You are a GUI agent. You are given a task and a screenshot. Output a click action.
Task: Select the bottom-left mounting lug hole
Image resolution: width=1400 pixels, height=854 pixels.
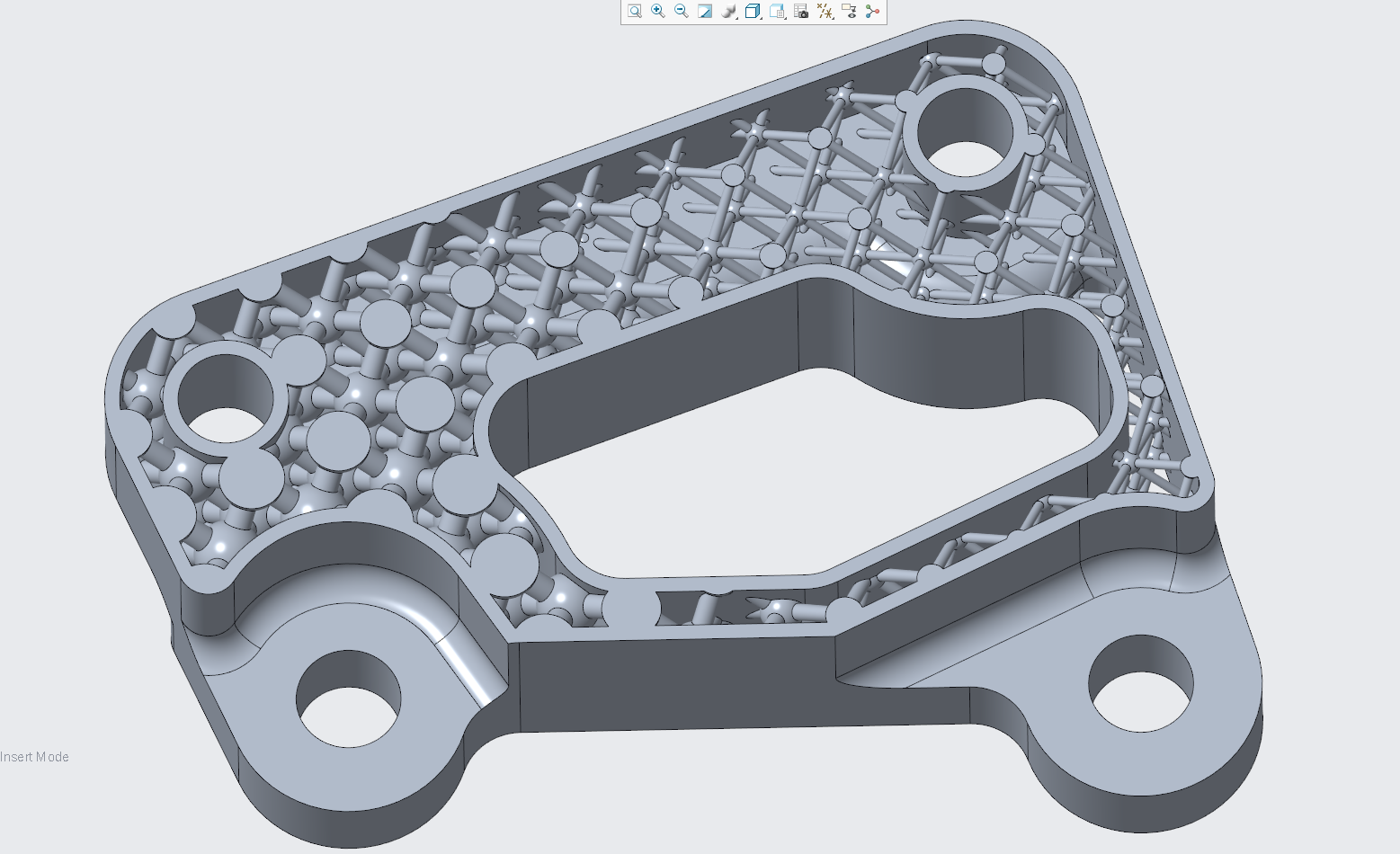348,699
